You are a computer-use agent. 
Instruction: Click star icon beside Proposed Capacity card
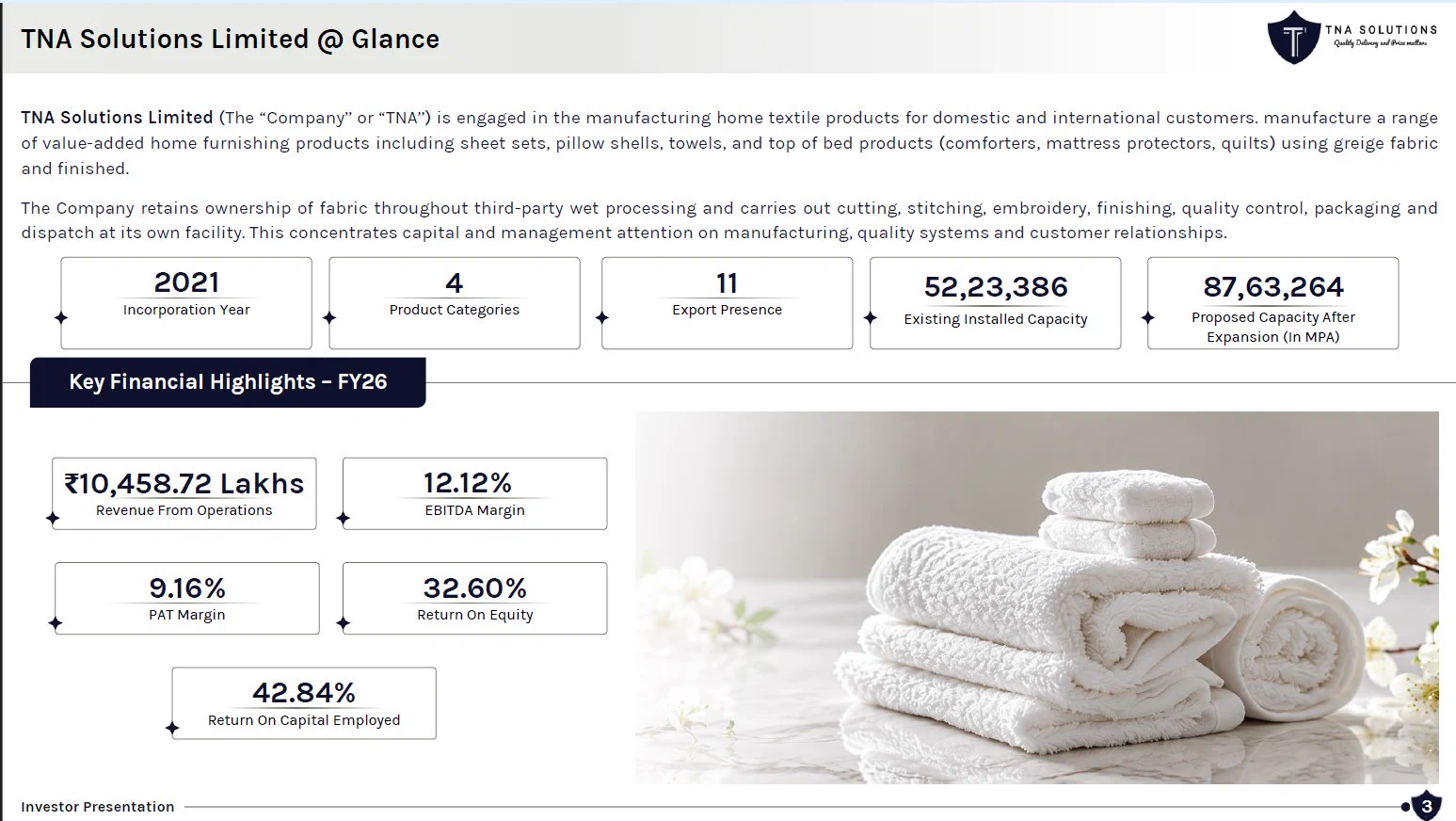point(1147,317)
